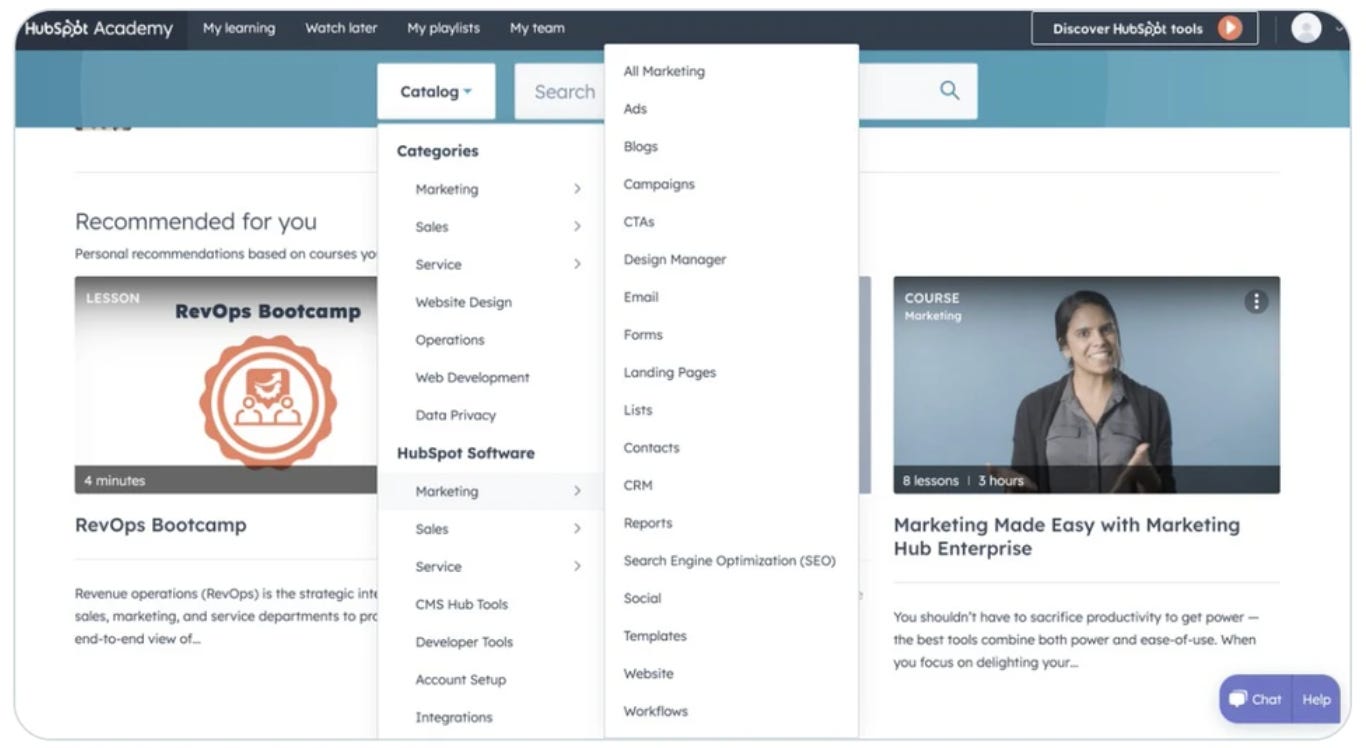Select Web Development category
This screenshot has width=1366, height=748.
[x=472, y=378]
